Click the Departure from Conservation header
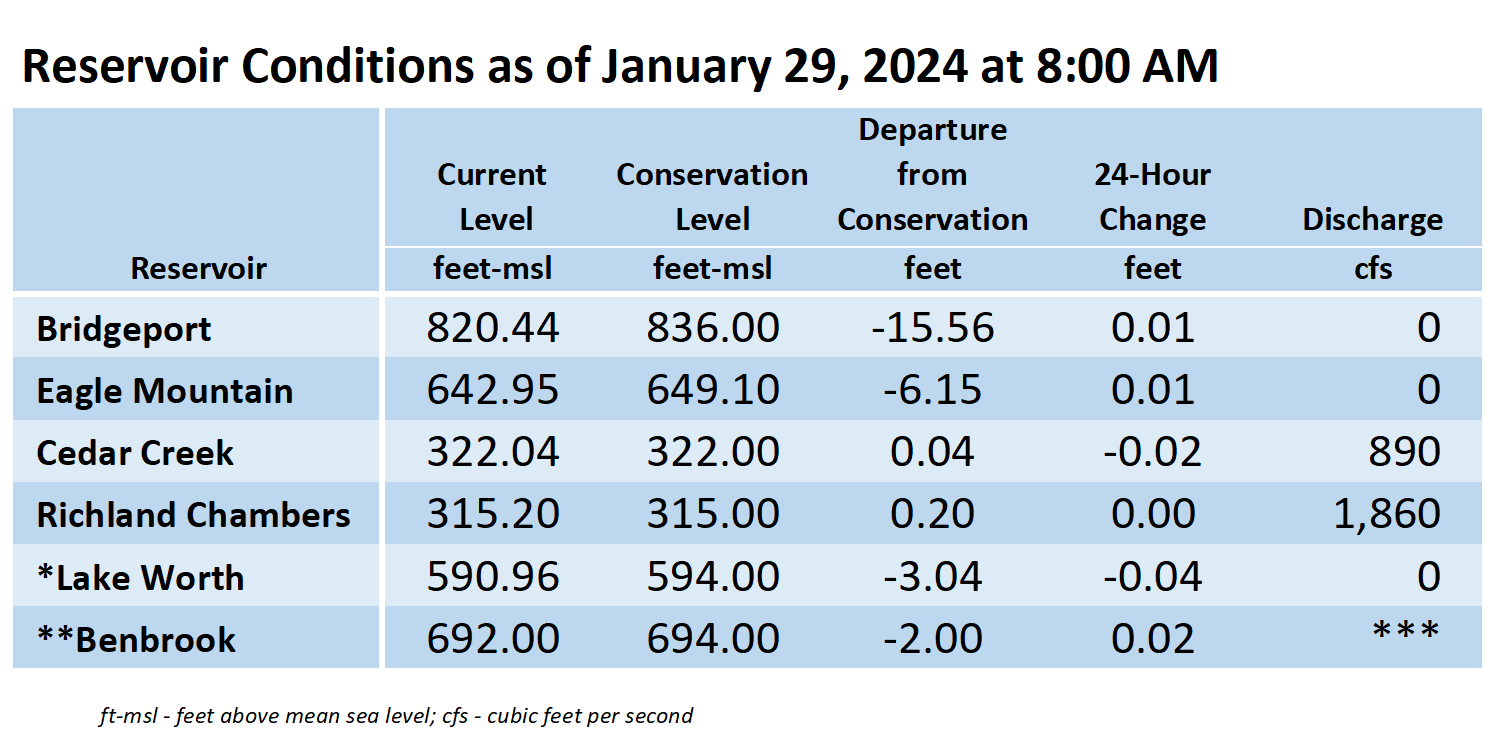Viewport: 1496px width, 743px height. (932, 175)
